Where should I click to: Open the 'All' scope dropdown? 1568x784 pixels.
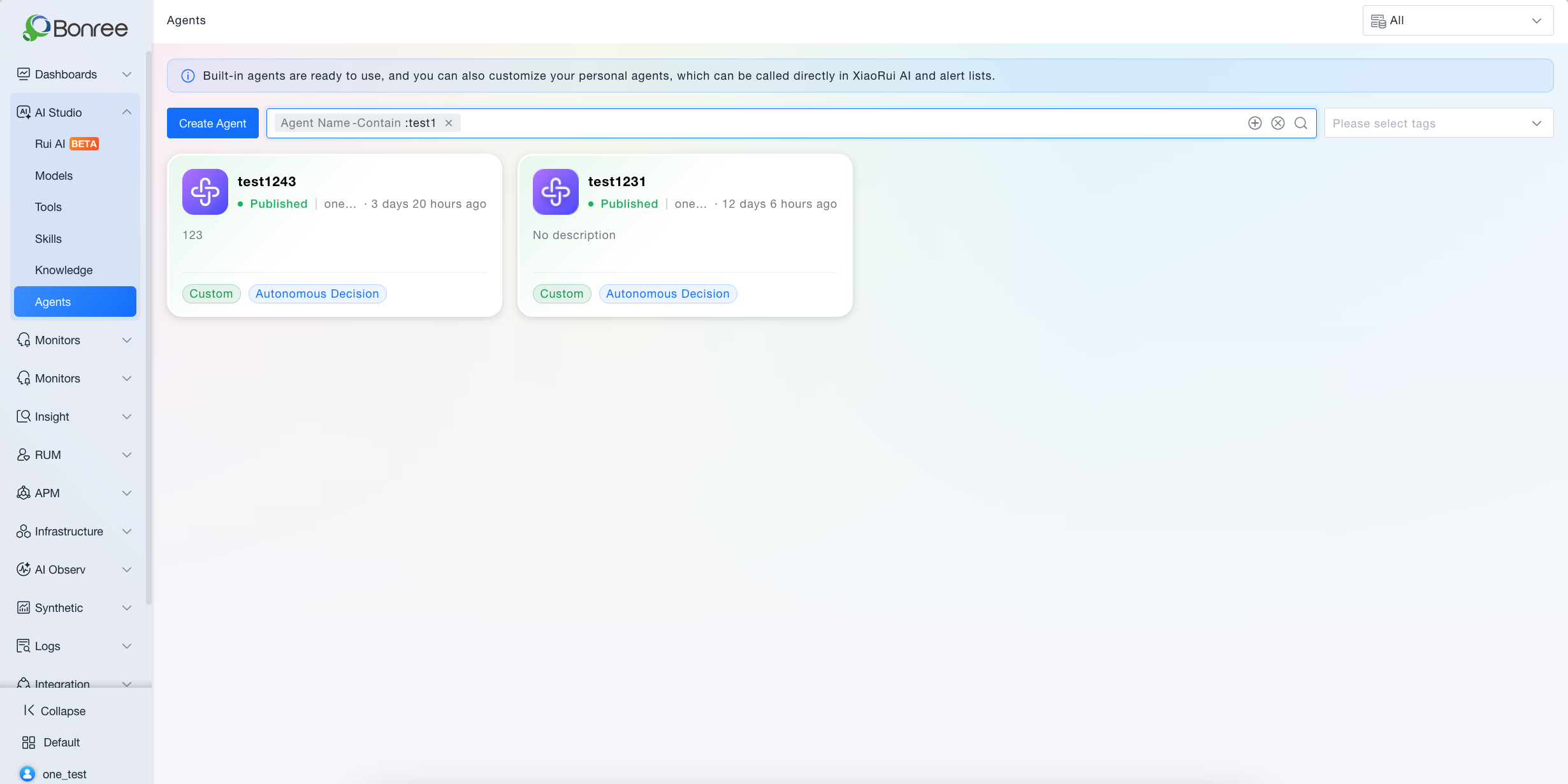coord(1458,20)
